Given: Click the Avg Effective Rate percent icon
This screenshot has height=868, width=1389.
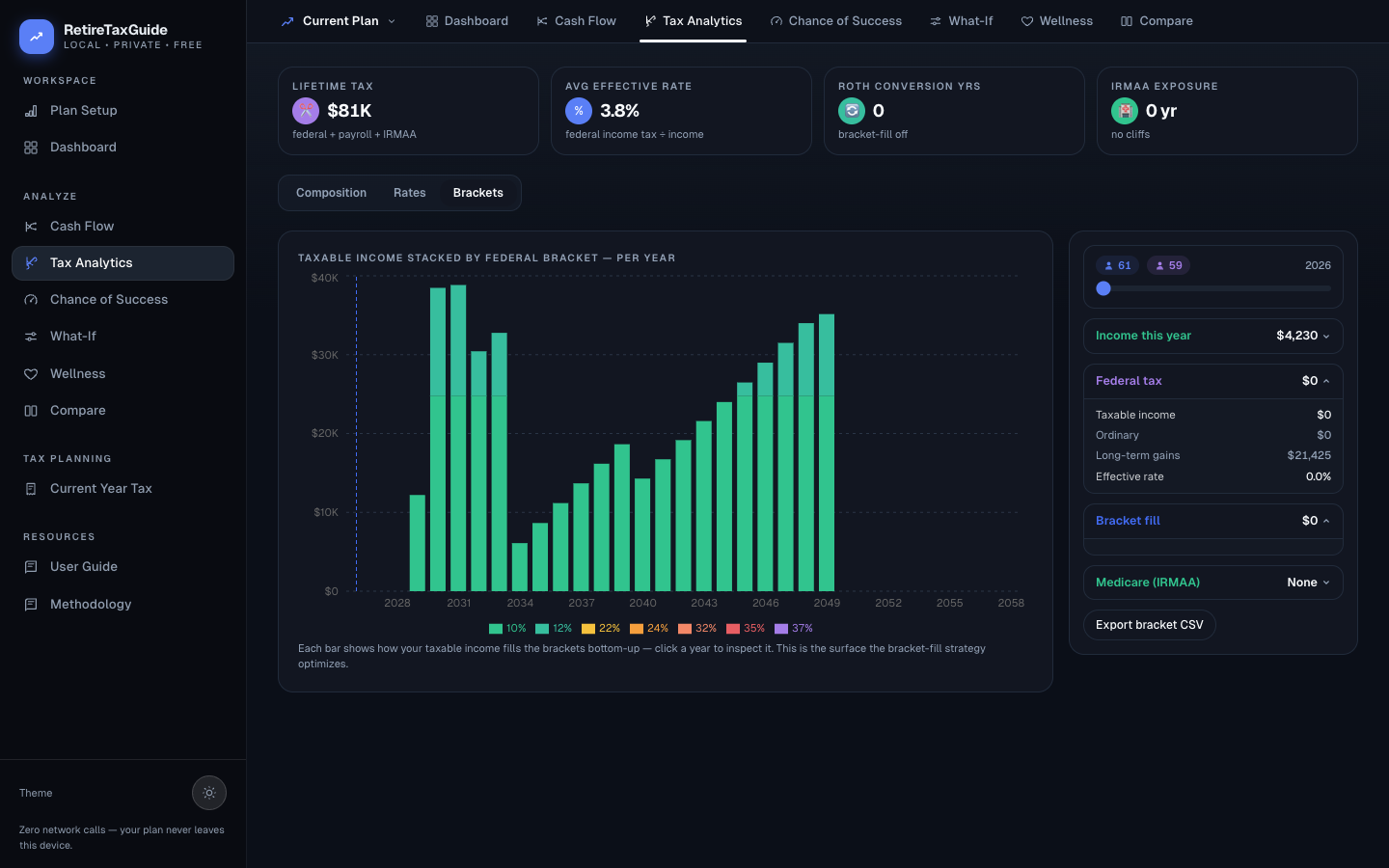Looking at the screenshot, I should 579,111.
